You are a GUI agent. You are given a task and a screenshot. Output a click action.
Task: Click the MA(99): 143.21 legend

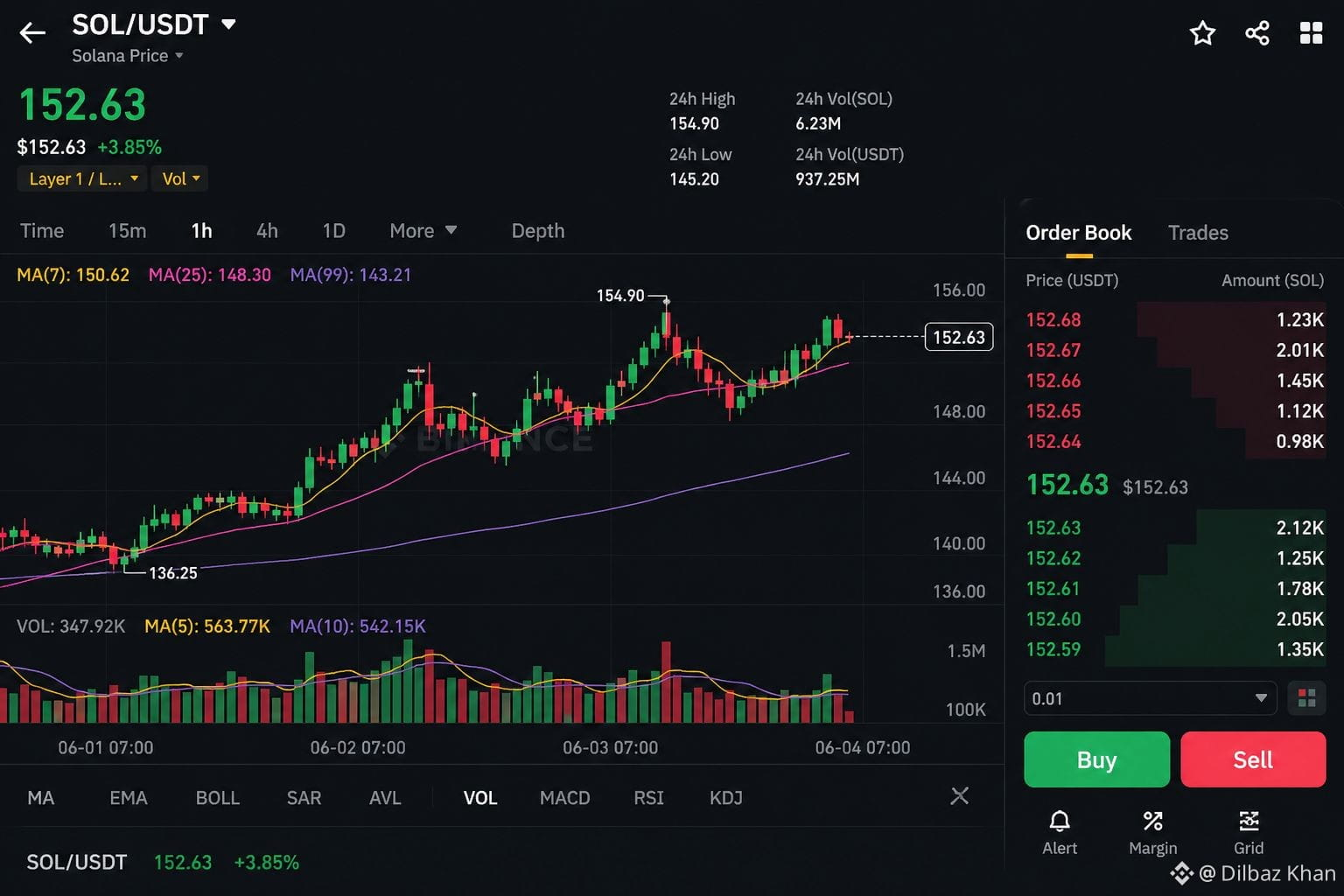tap(350, 275)
